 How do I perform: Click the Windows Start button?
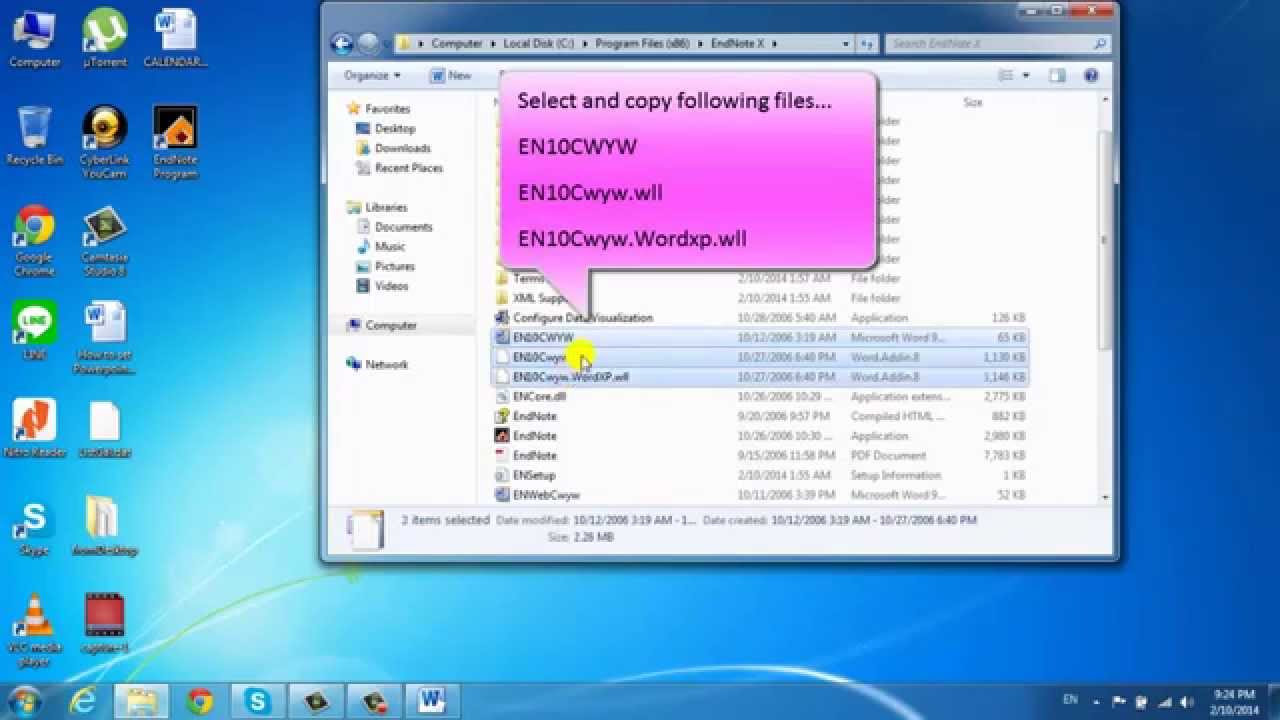[x=24, y=700]
